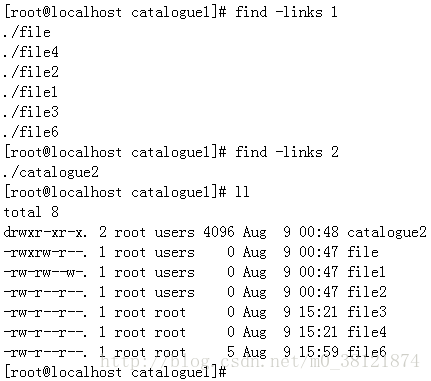Select the './file2' result line

pos(31,72)
